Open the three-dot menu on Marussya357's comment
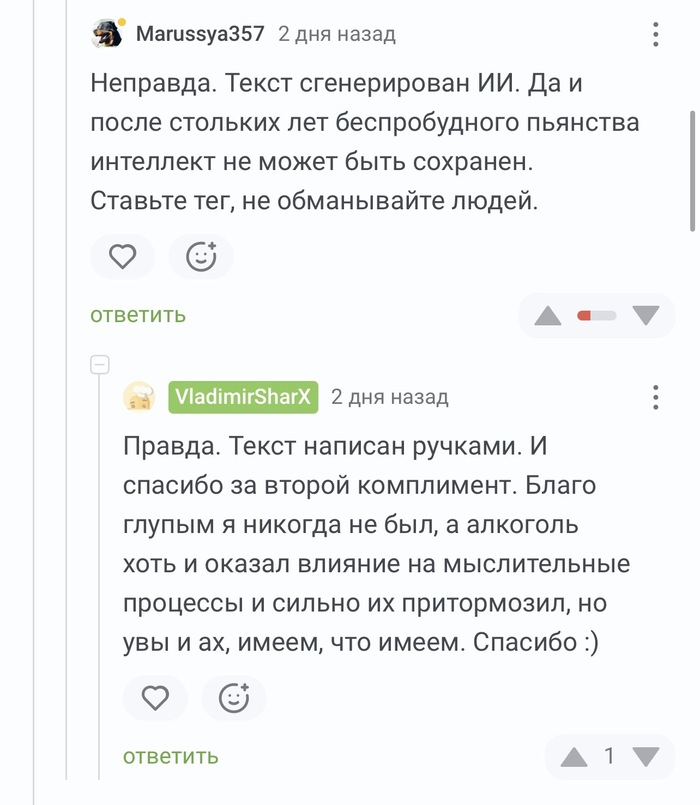The width and height of the screenshot is (700, 805). tap(656, 35)
